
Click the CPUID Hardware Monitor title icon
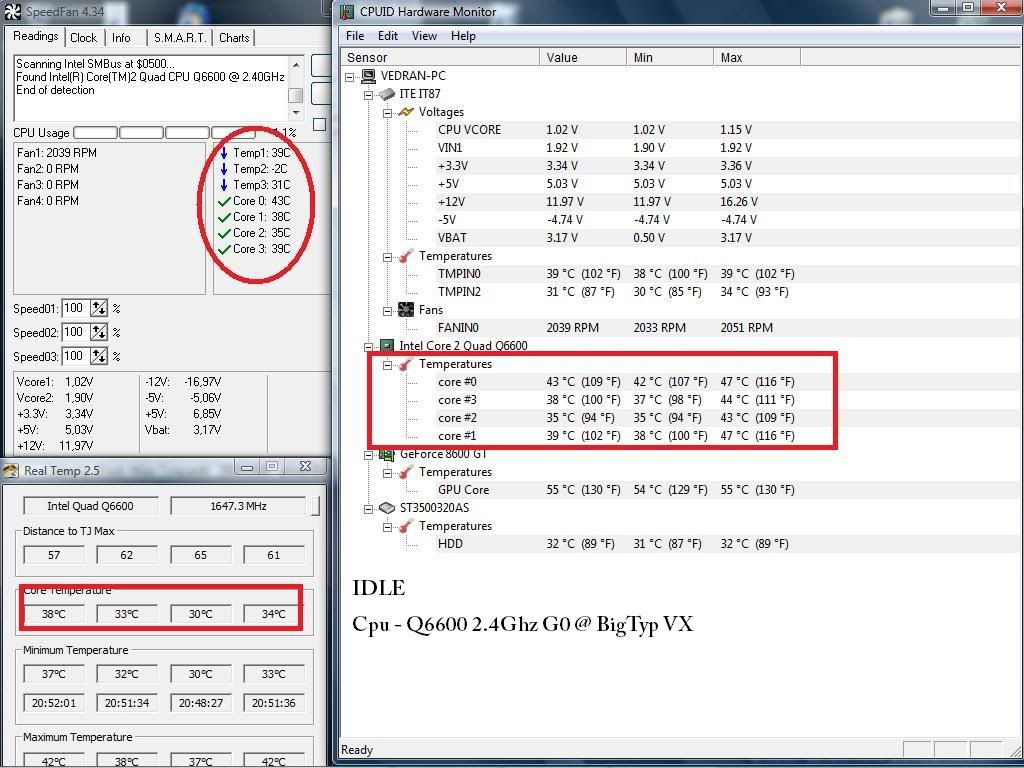point(347,11)
